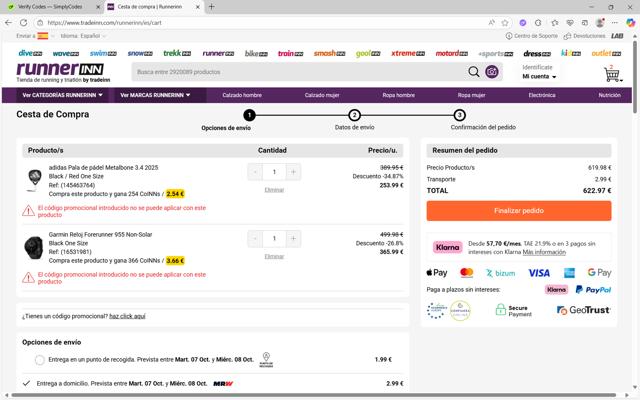Open the swiminn store logo
This screenshot has width=640, height=400.
click(103, 53)
